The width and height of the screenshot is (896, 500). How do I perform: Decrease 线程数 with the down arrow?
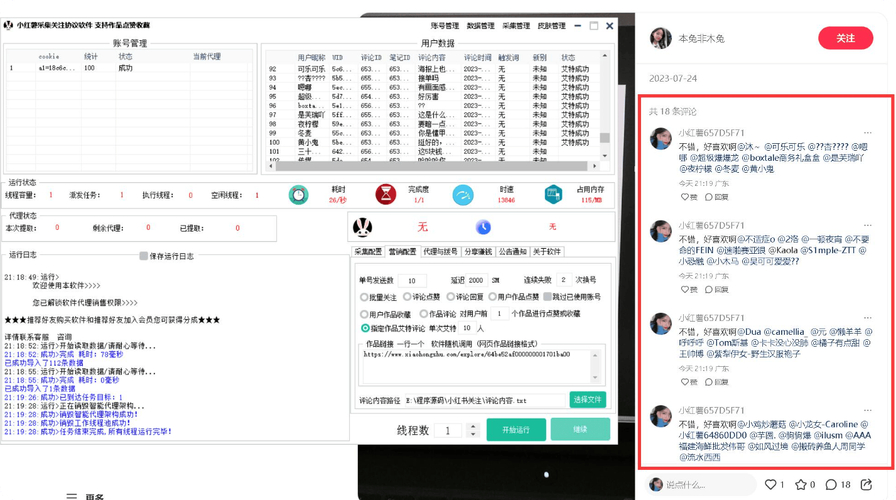pyautogui.click(x=472, y=435)
